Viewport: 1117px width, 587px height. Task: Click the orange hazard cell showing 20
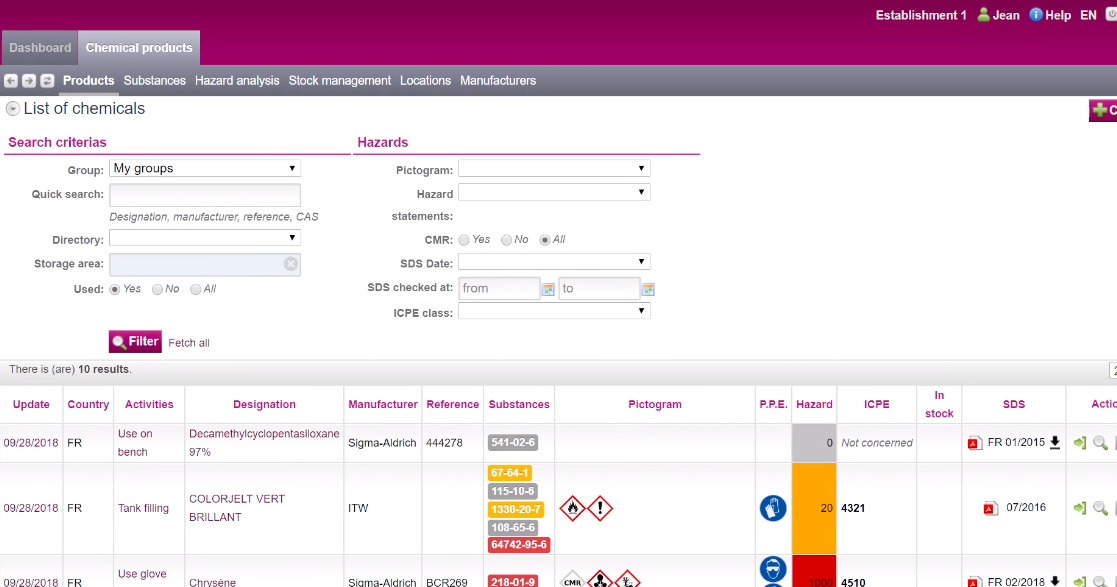pos(814,508)
